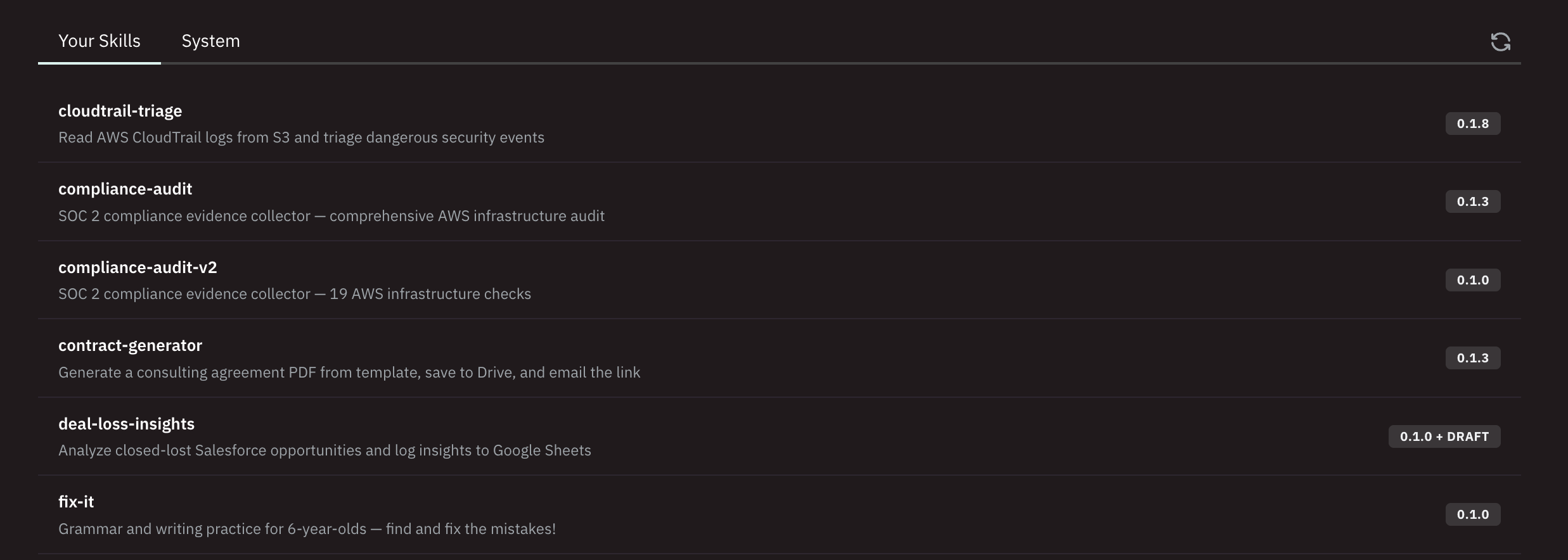Click the fix-it 0.1.0 version badge
Image resolution: width=1568 pixels, height=560 pixels.
(1472, 514)
